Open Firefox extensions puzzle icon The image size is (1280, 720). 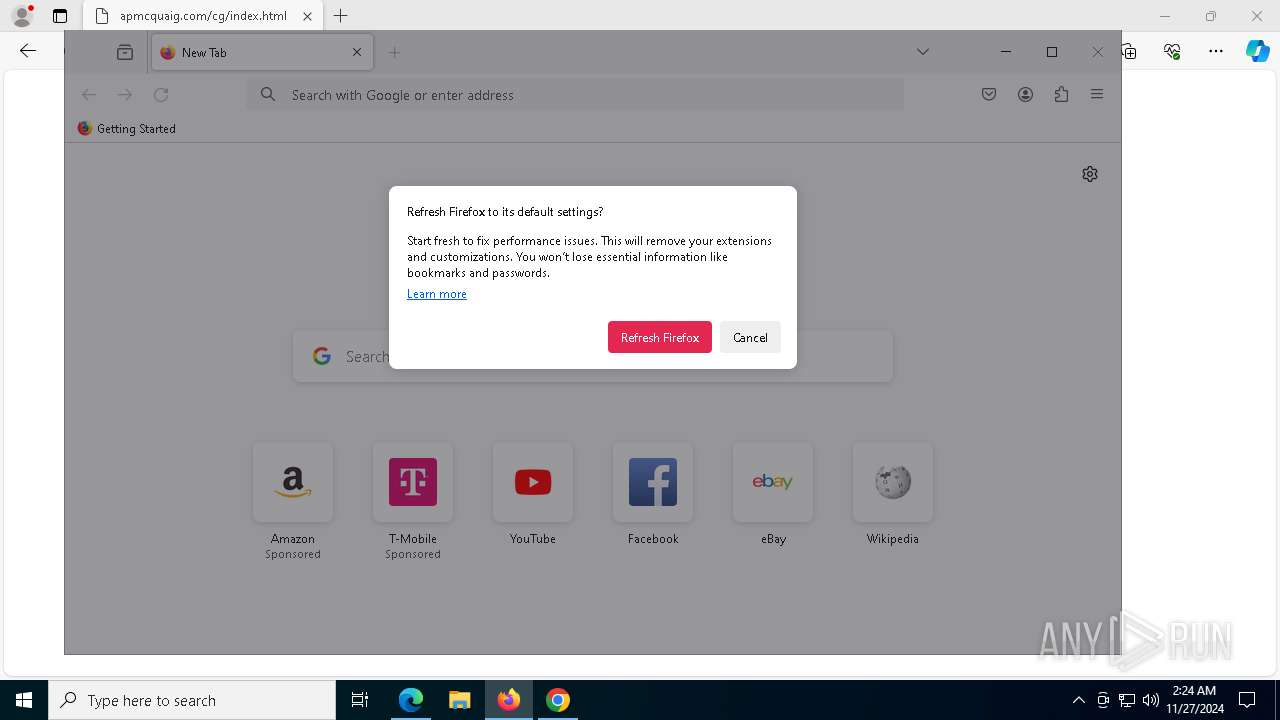(1061, 95)
